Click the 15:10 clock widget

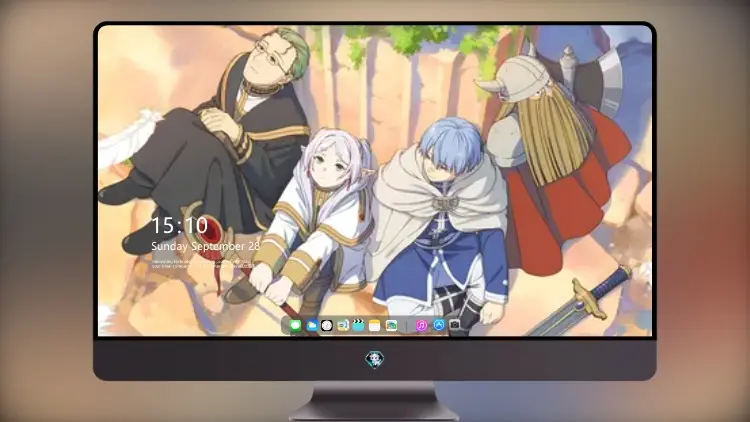[179, 225]
